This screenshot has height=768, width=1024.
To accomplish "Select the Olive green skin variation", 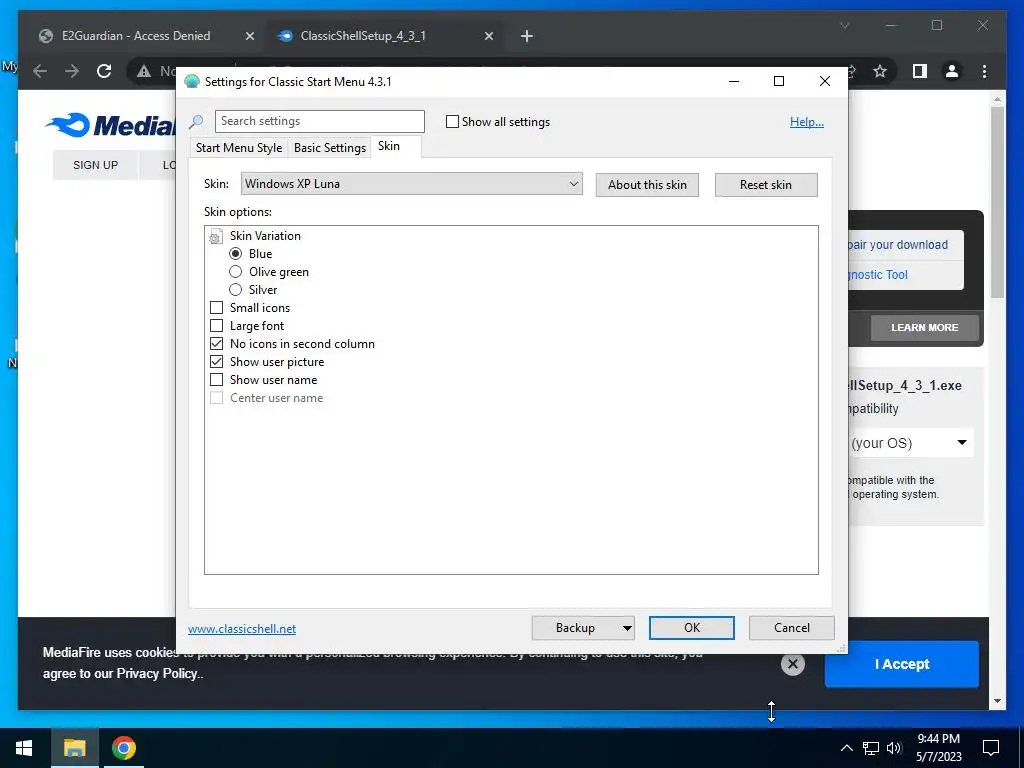I will pos(236,272).
